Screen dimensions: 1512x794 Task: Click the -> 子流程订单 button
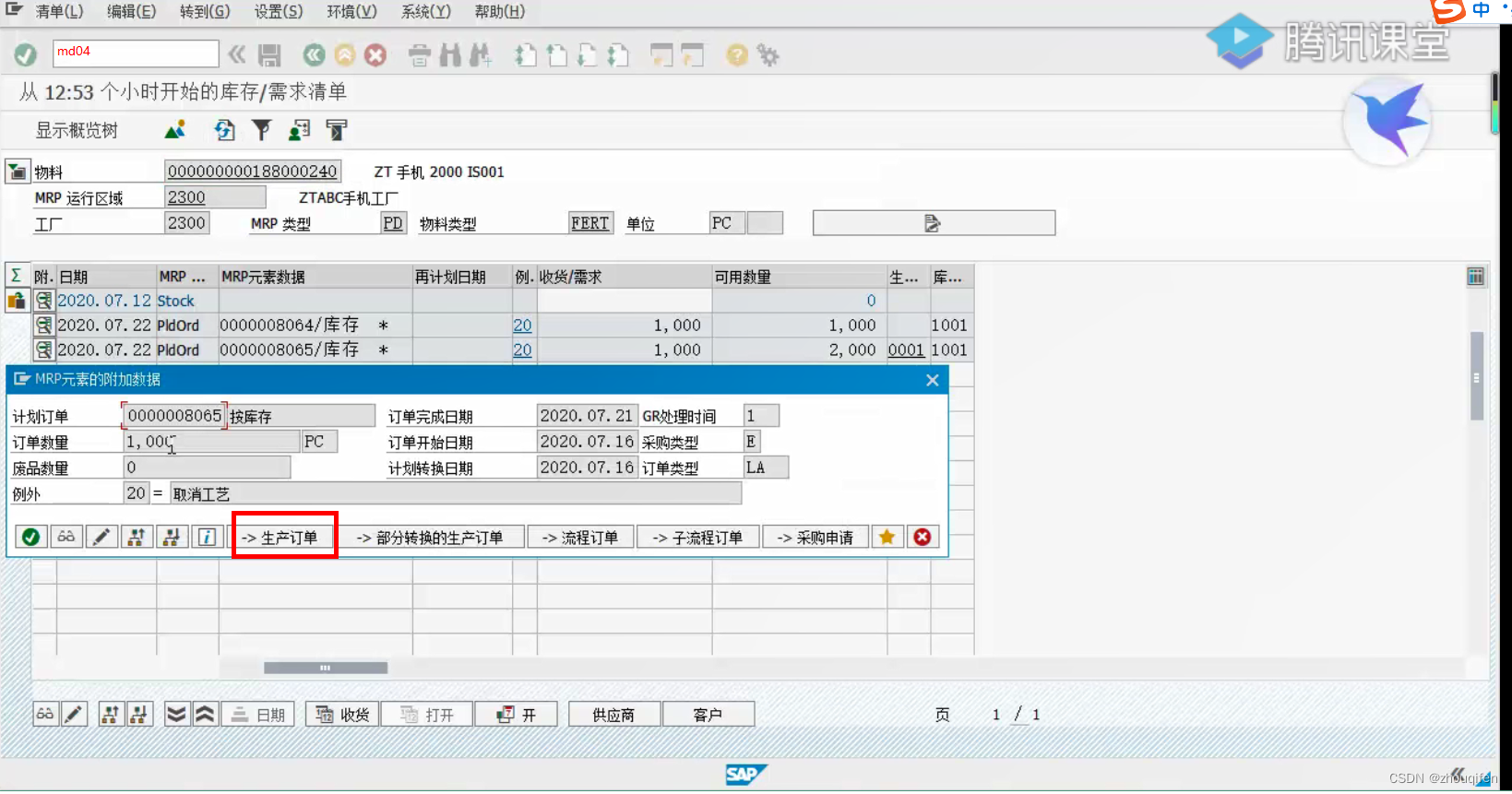tap(697, 537)
